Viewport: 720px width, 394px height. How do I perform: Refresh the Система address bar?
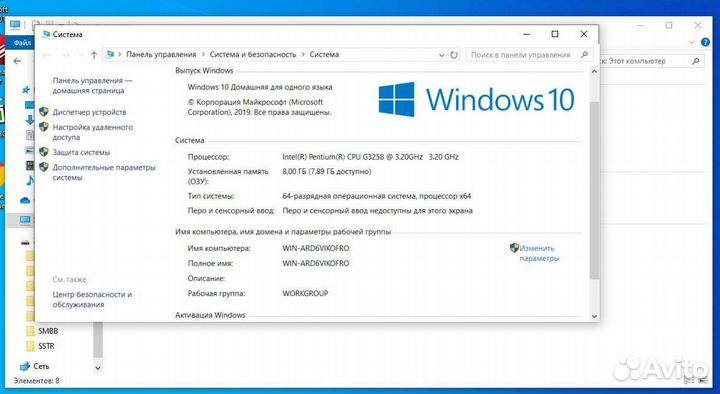[454, 55]
